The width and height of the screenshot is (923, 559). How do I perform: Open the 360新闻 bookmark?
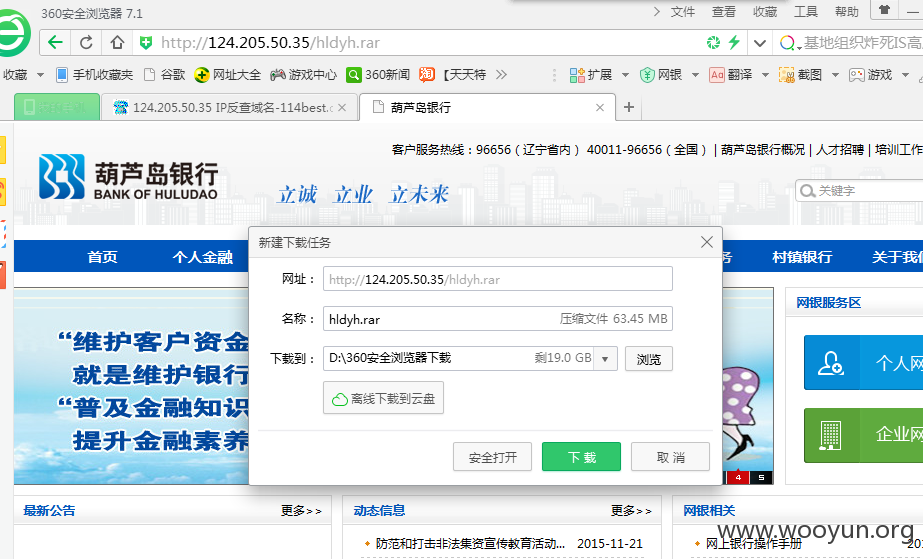pos(378,75)
